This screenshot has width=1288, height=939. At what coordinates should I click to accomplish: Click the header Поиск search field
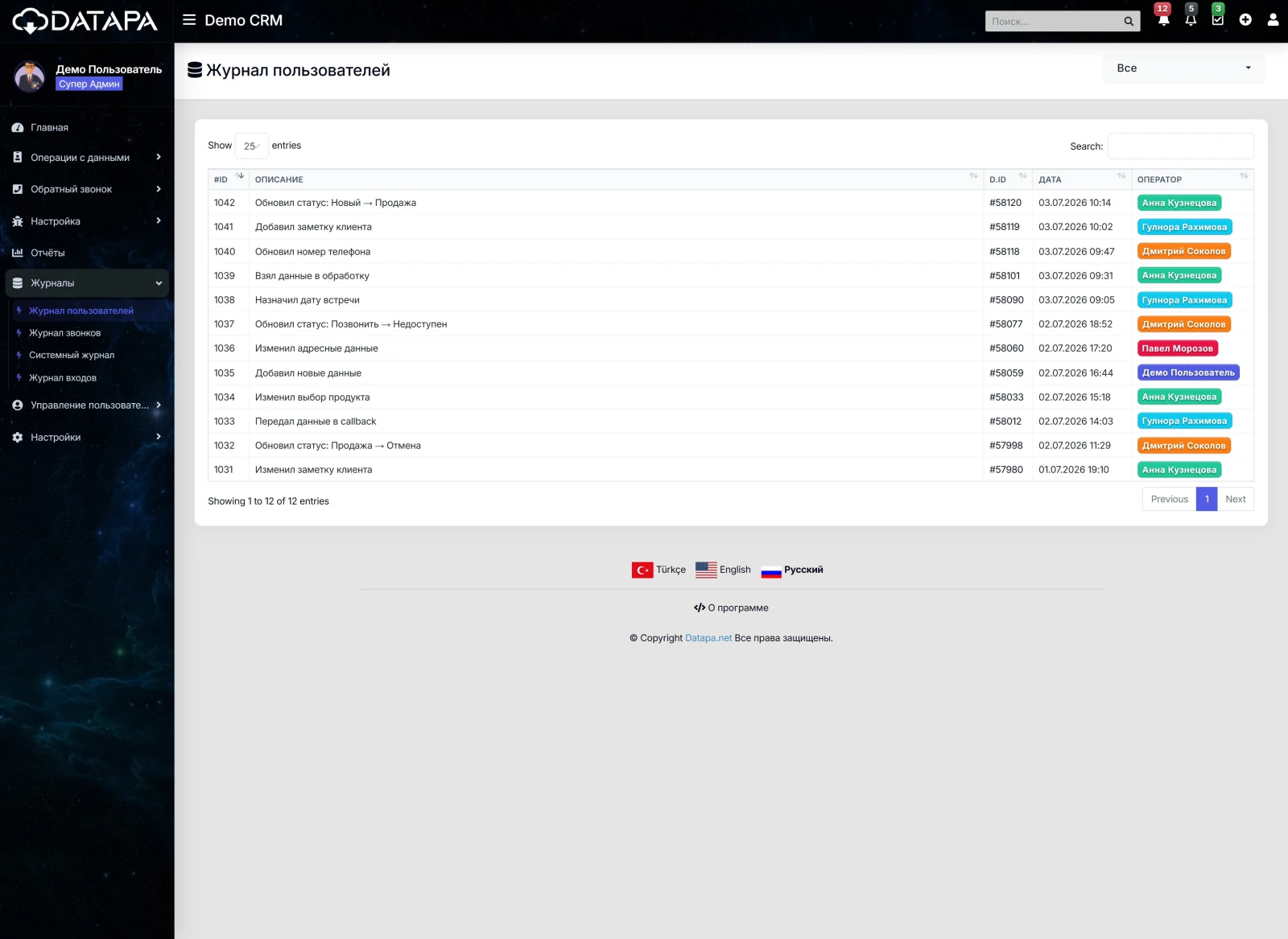pos(1053,22)
